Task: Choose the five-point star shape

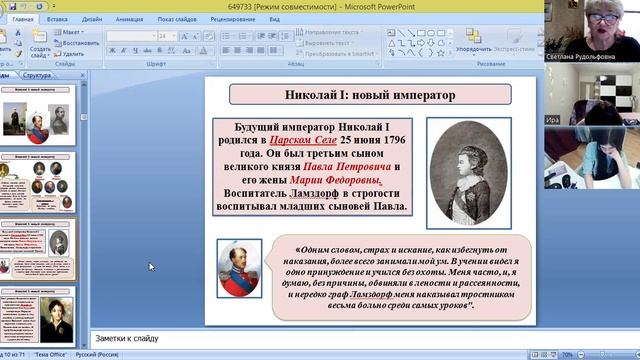Action: coord(441,53)
